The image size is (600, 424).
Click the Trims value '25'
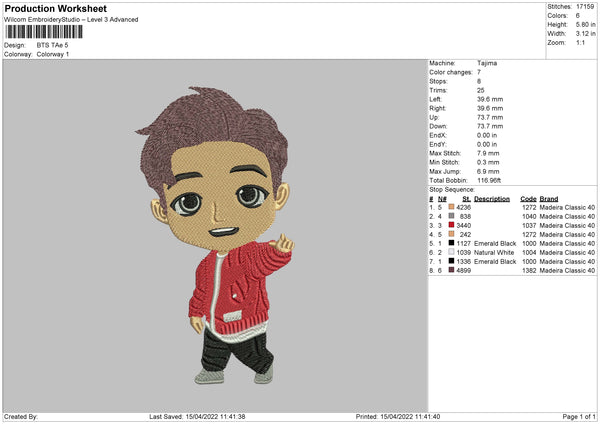481,90
